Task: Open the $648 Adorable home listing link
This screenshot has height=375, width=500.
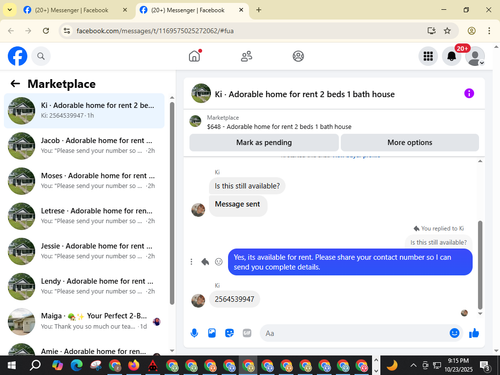Action: 279,127
